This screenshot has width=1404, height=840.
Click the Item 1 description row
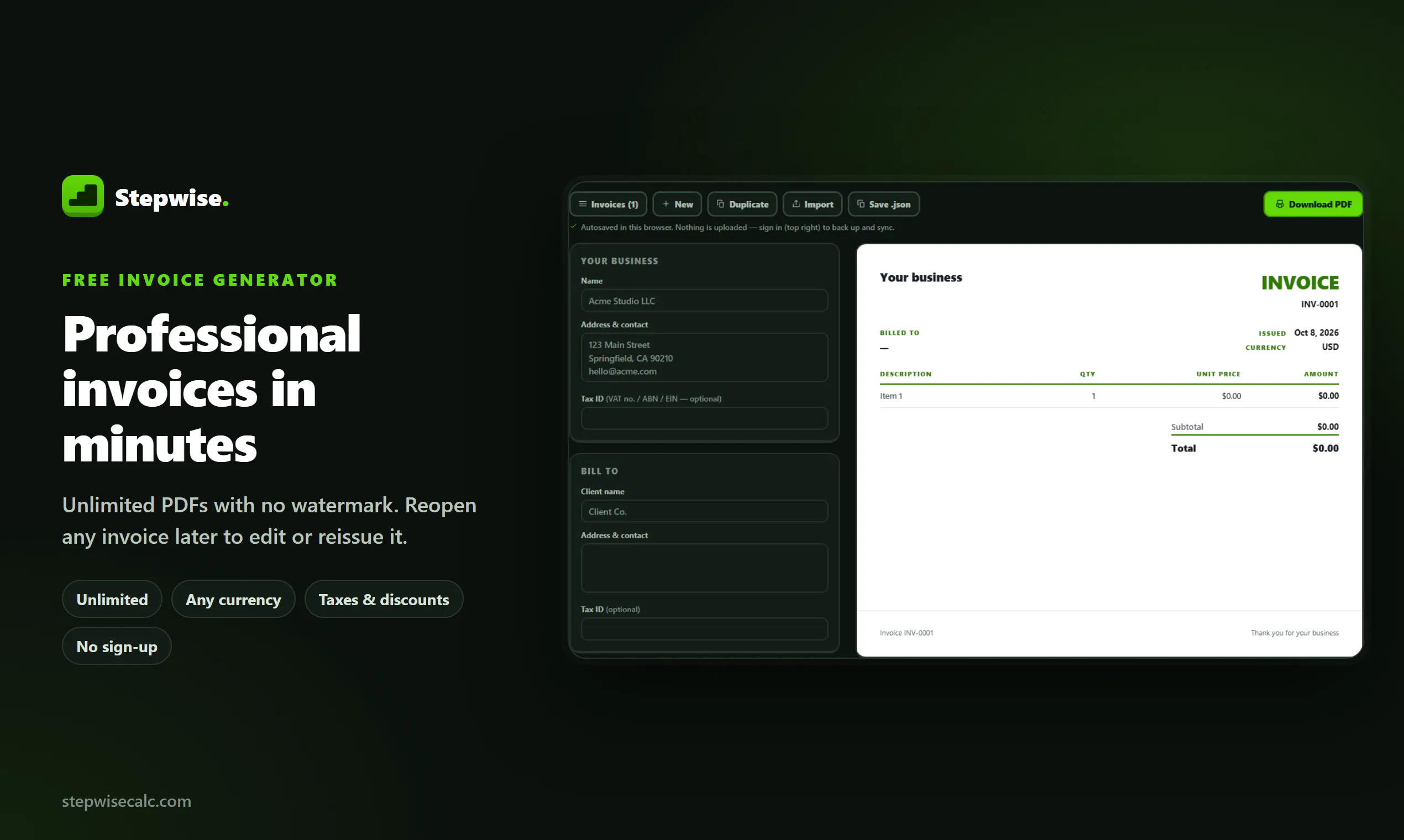pyautogui.click(x=1109, y=396)
